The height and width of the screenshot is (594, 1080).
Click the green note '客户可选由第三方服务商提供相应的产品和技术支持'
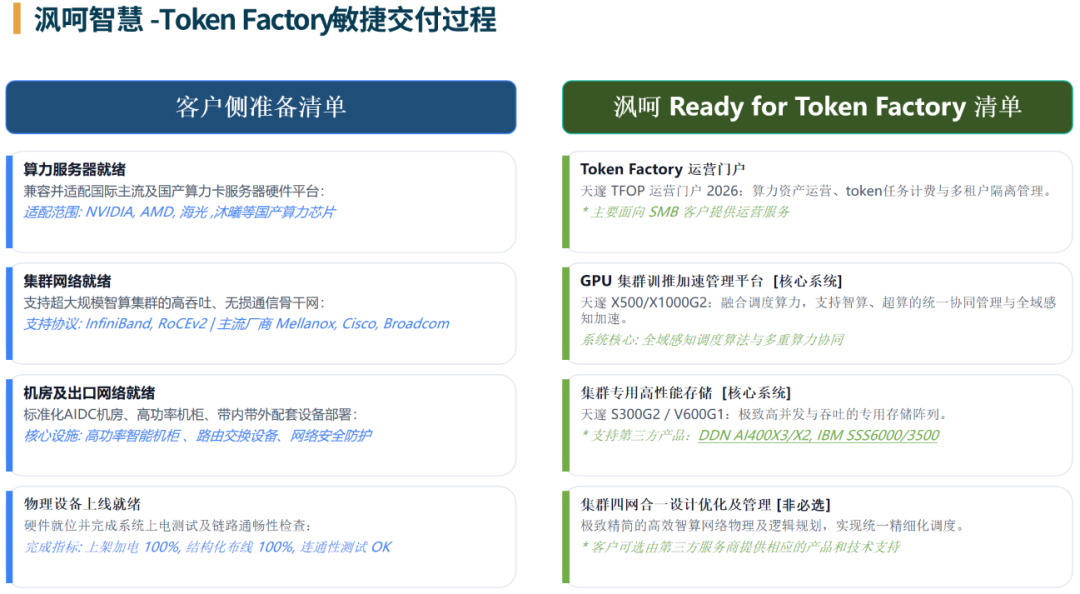point(746,547)
